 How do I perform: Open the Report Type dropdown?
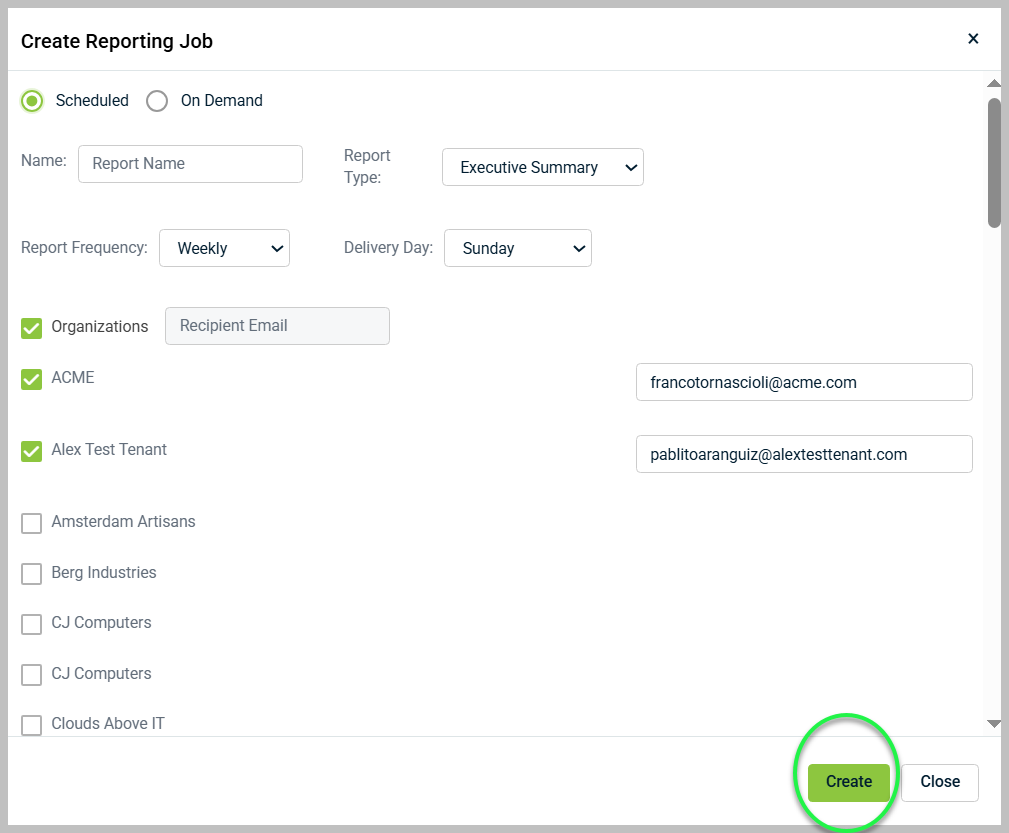542,167
